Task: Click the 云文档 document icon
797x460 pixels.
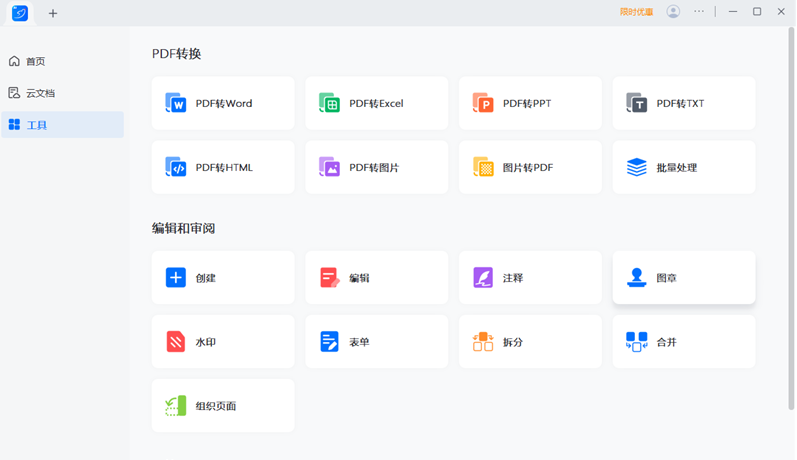Action: tap(14, 93)
